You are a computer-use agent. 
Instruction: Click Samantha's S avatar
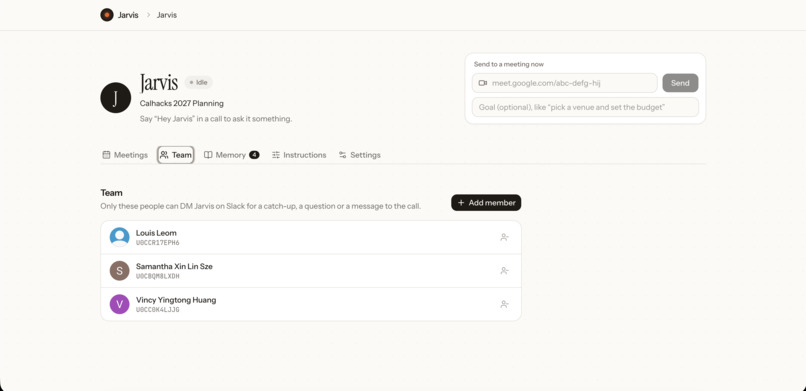[119, 271]
